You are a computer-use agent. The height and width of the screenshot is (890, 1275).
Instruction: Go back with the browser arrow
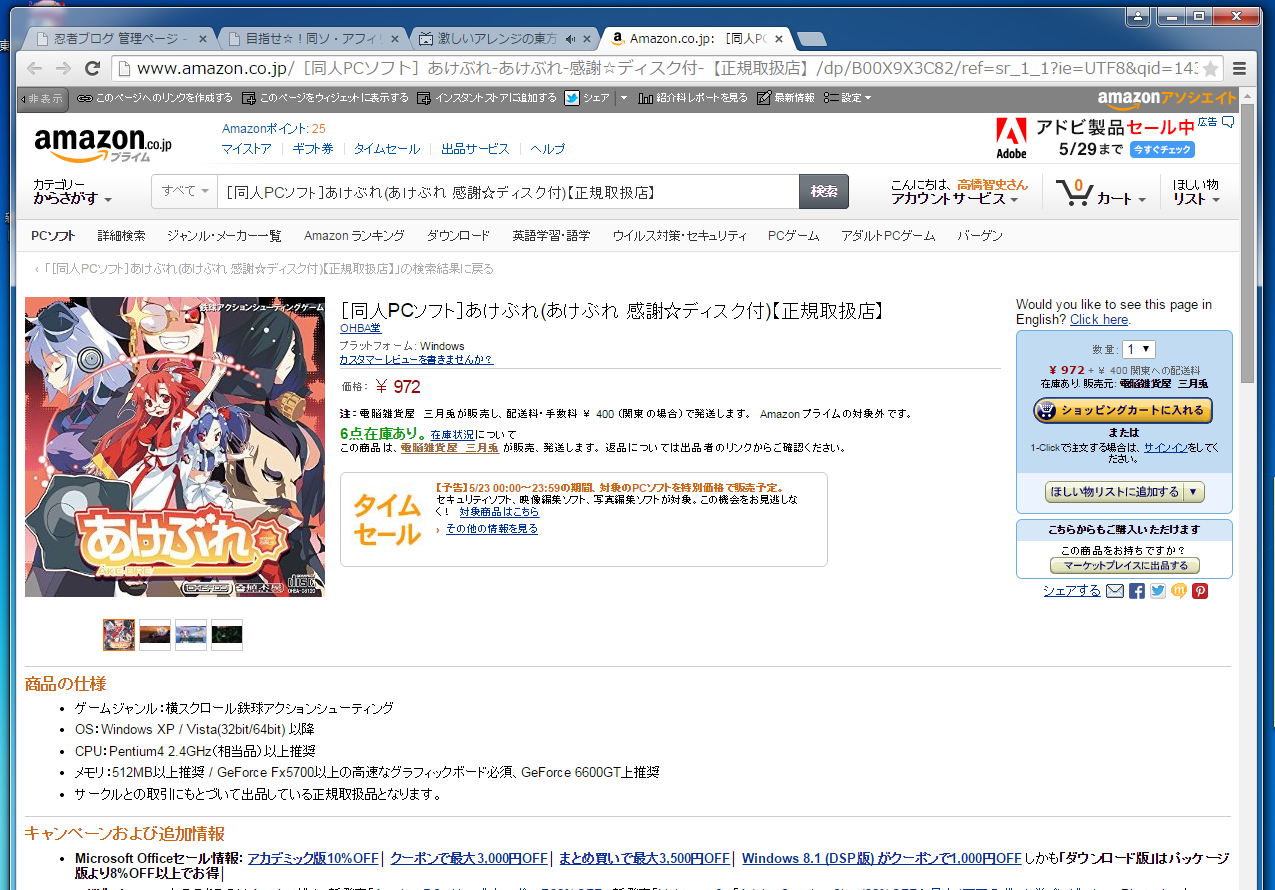pos(34,68)
